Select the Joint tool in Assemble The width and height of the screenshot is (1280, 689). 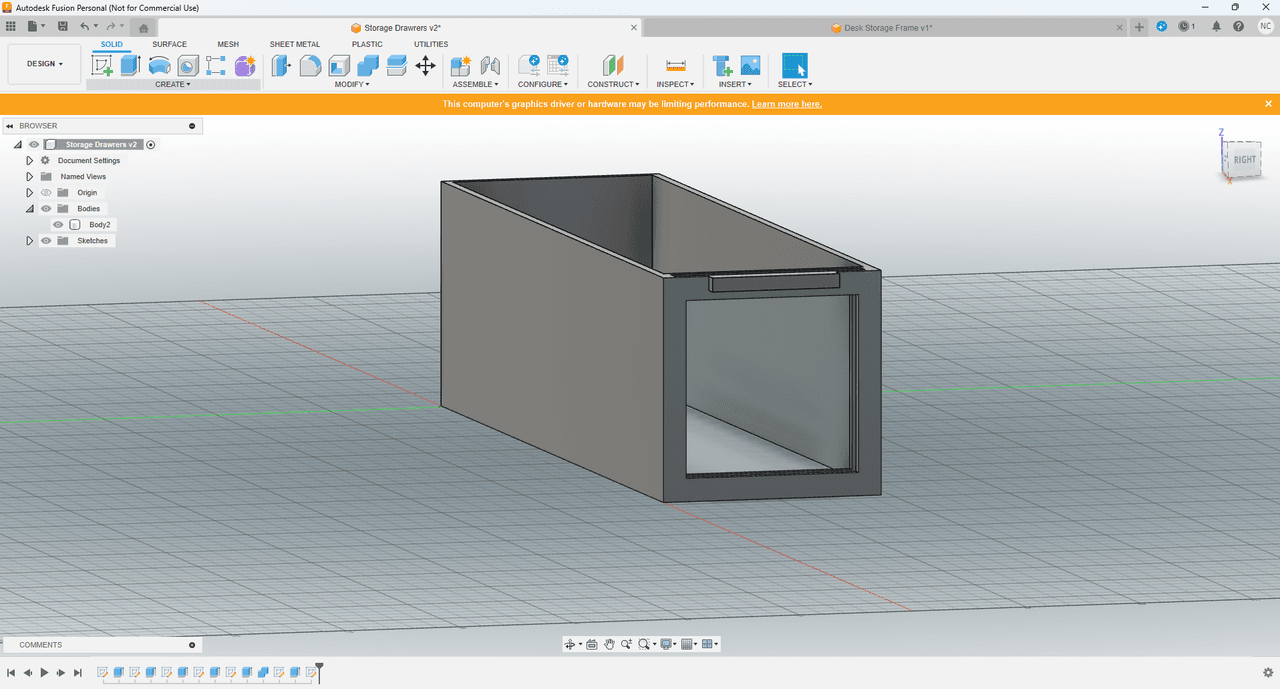490,66
